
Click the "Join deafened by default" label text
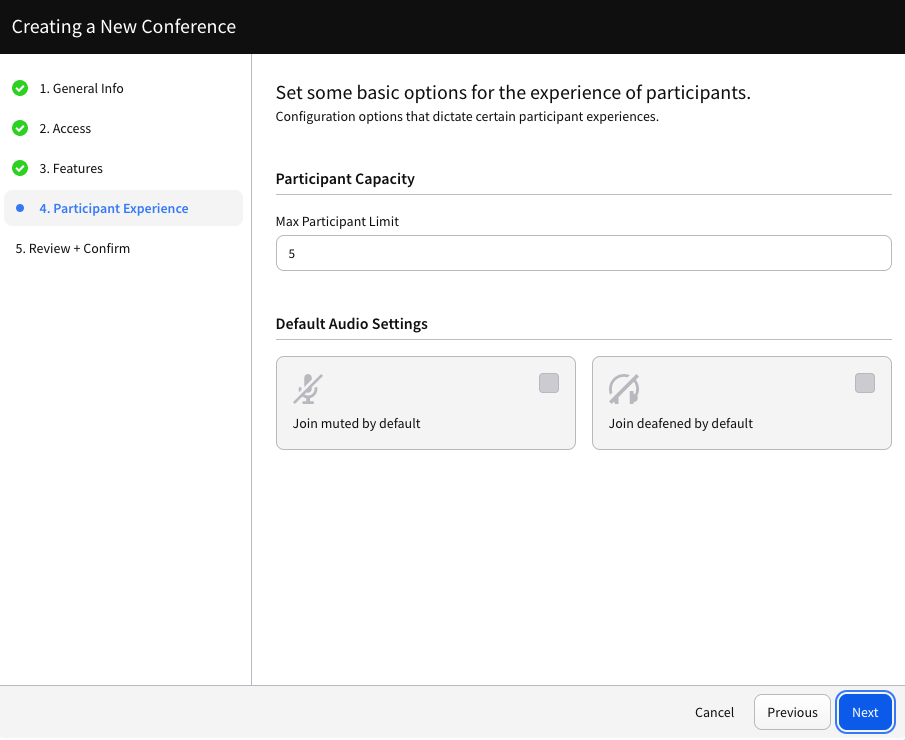pyautogui.click(x=680, y=423)
